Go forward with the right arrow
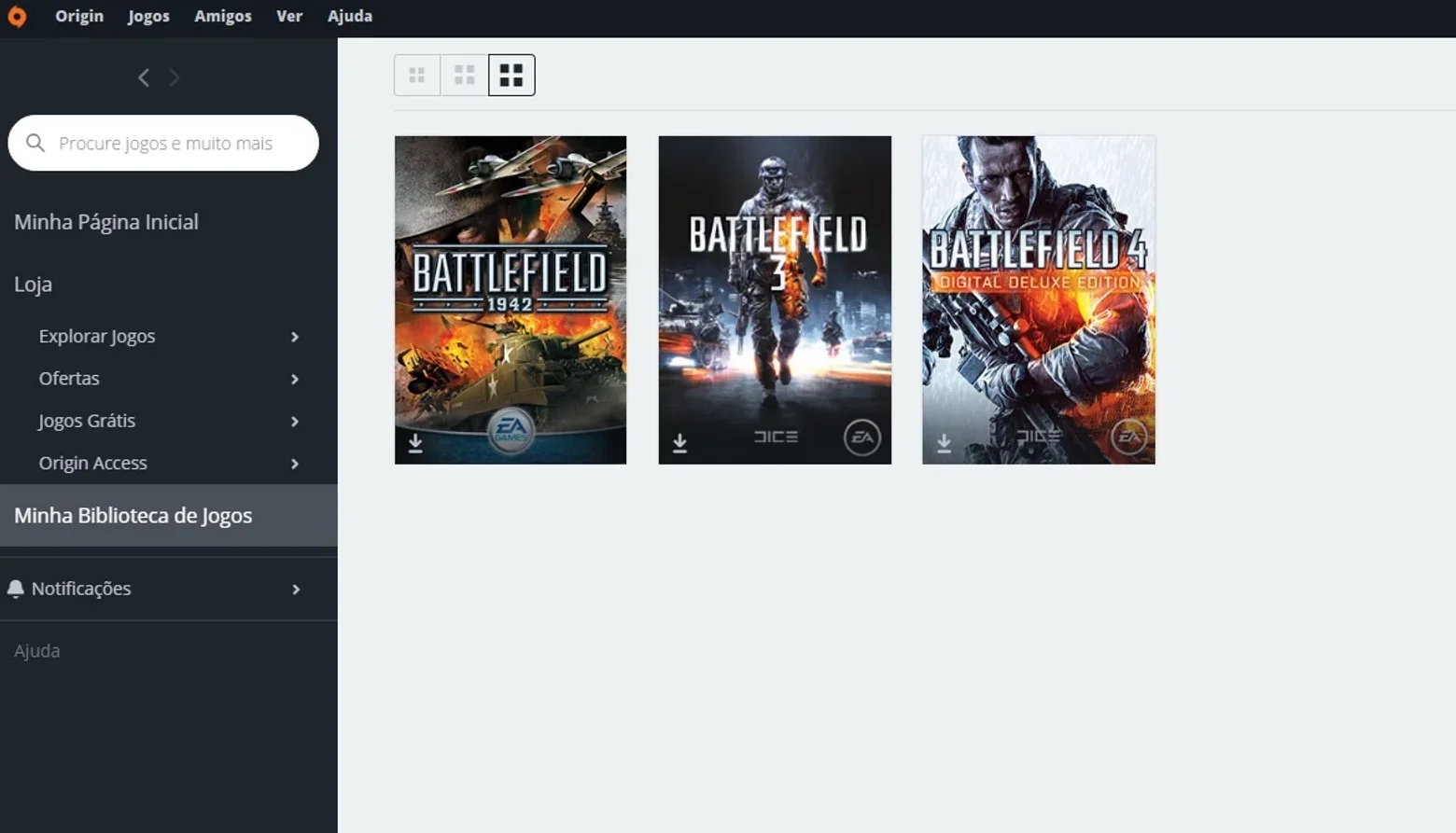 point(175,77)
